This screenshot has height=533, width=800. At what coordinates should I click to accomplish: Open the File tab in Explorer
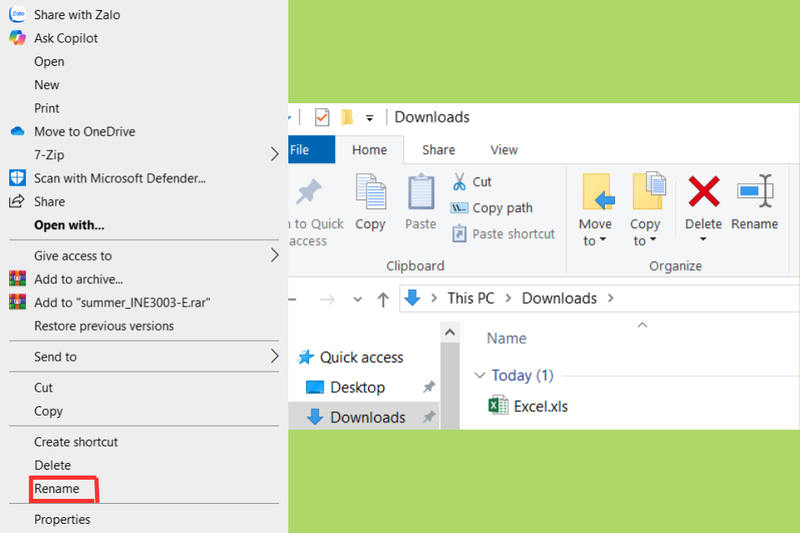pos(311,149)
